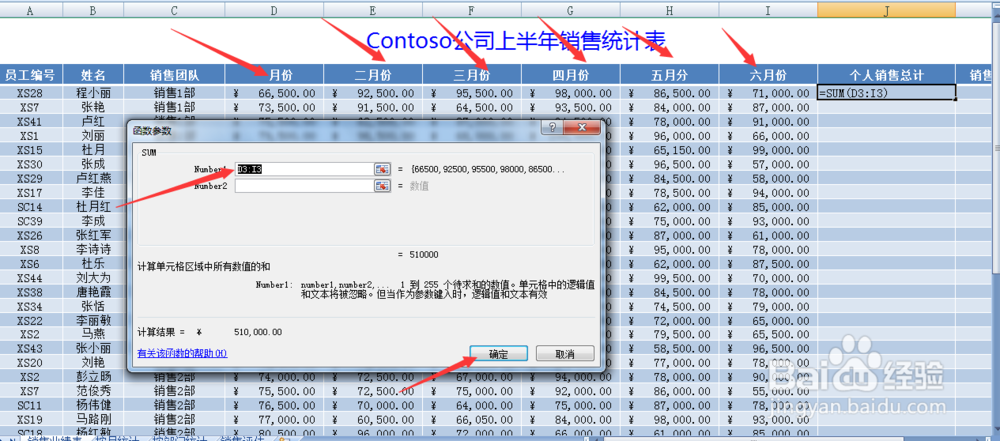Select name cell 范俊秀
The image size is (1000, 441).
pos(93,391)
